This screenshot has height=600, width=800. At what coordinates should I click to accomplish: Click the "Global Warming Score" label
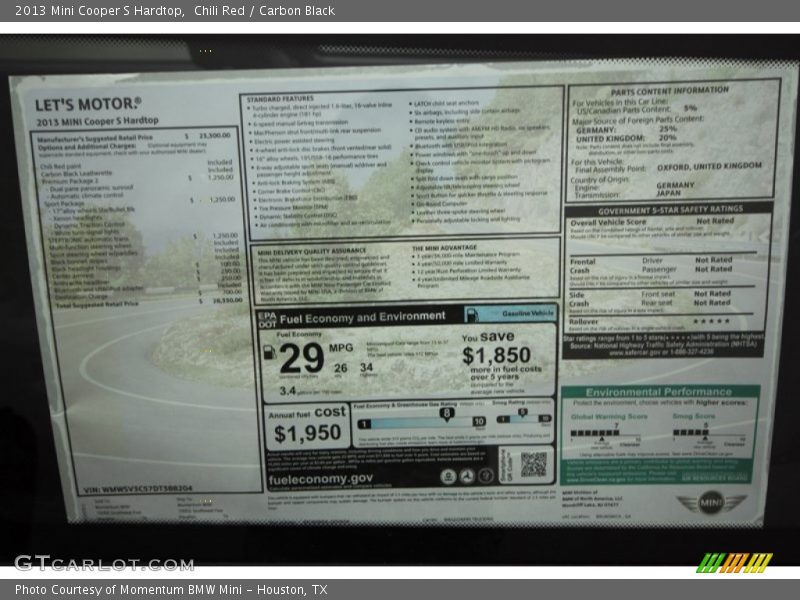pos(609,416)
